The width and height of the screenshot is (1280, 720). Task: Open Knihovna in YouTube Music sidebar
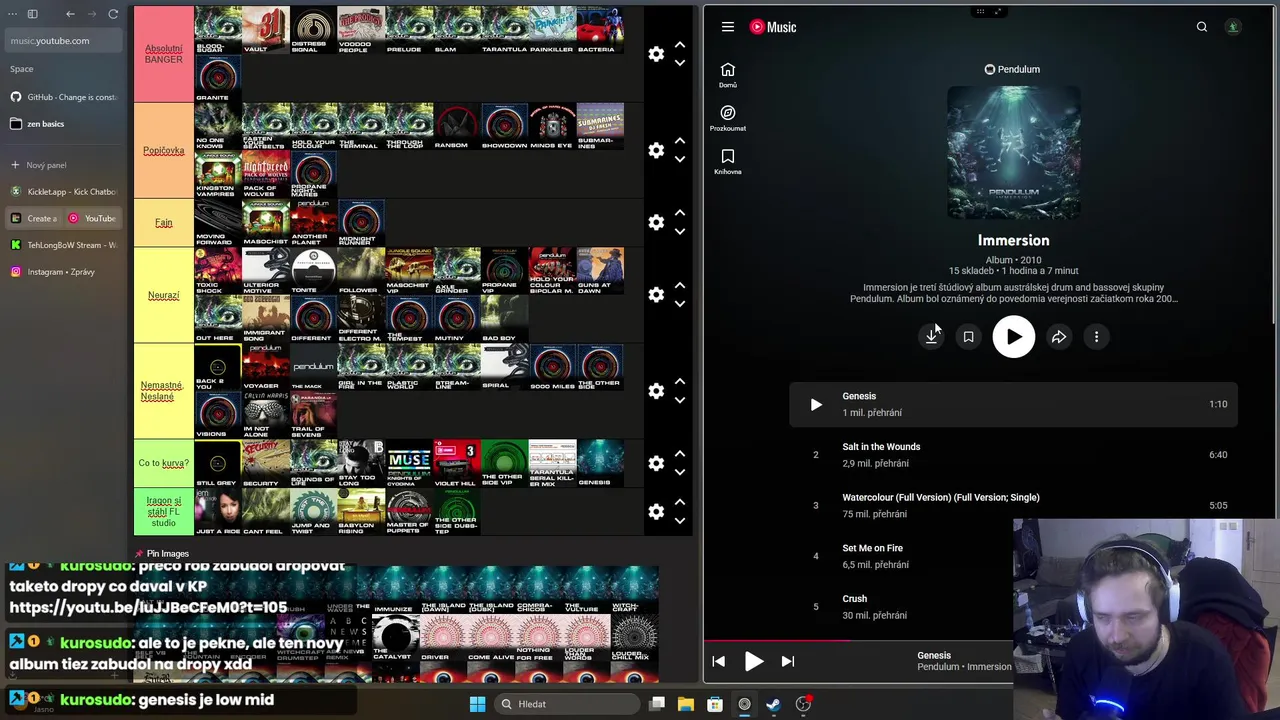pos(728,161)
